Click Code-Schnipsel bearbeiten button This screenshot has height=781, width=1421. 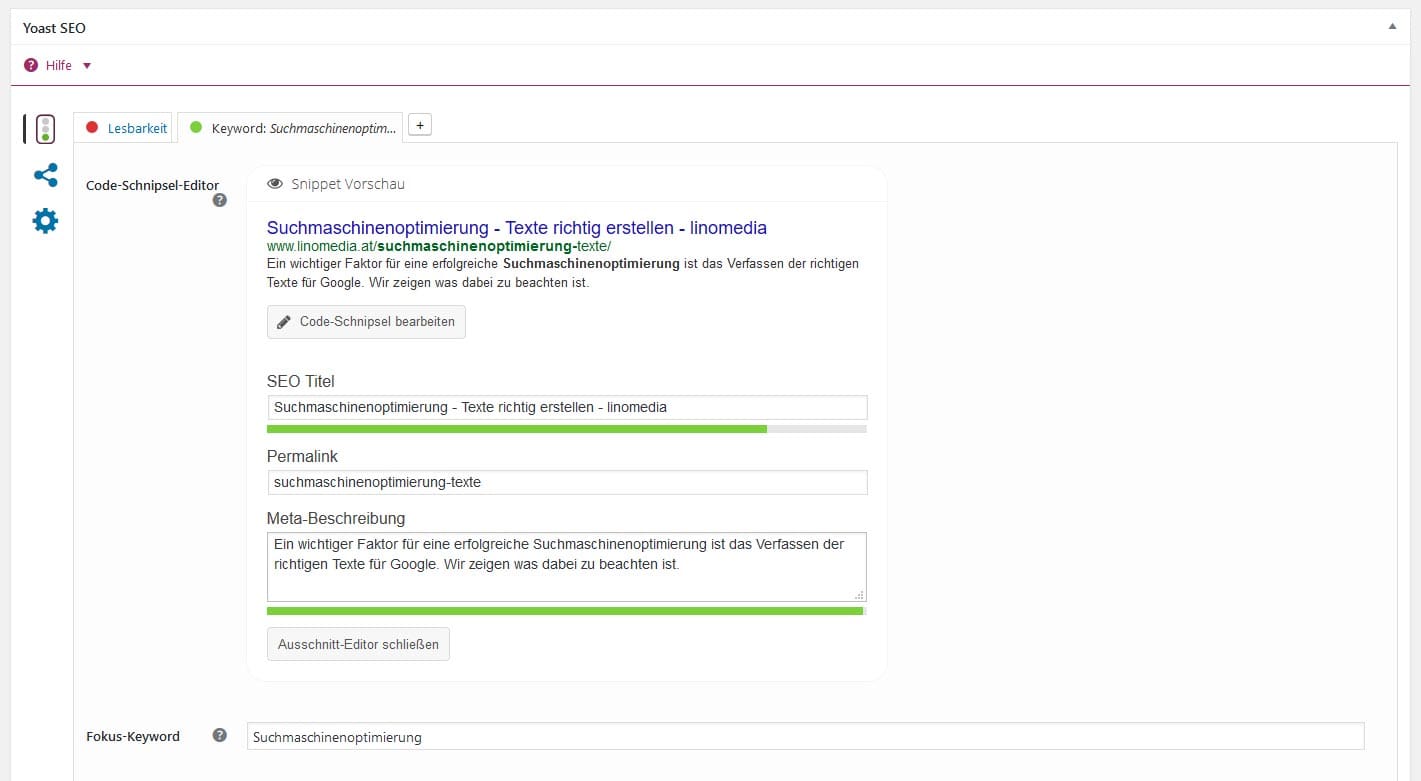click(x=366, y=322)
